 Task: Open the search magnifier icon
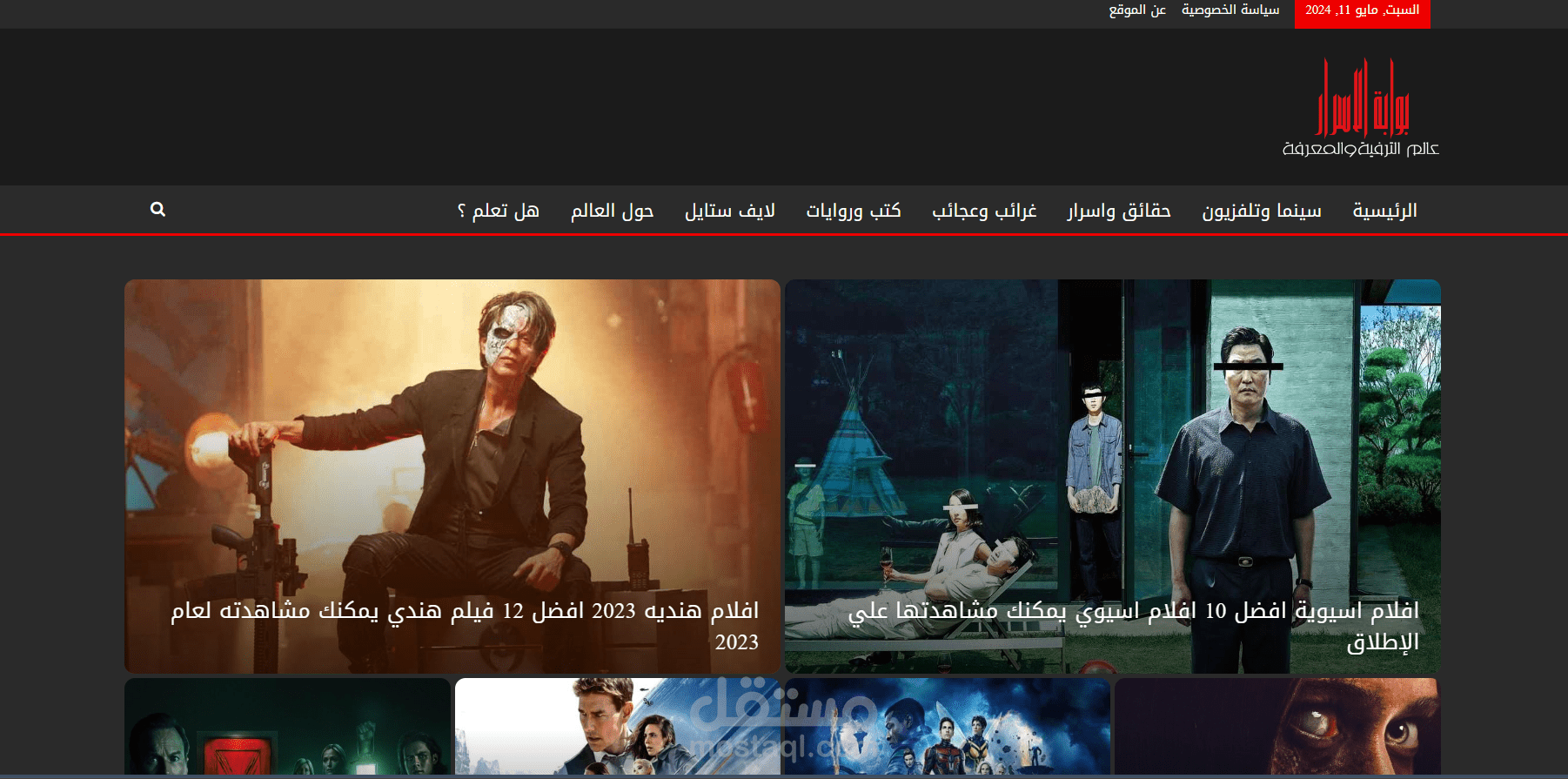157,209
